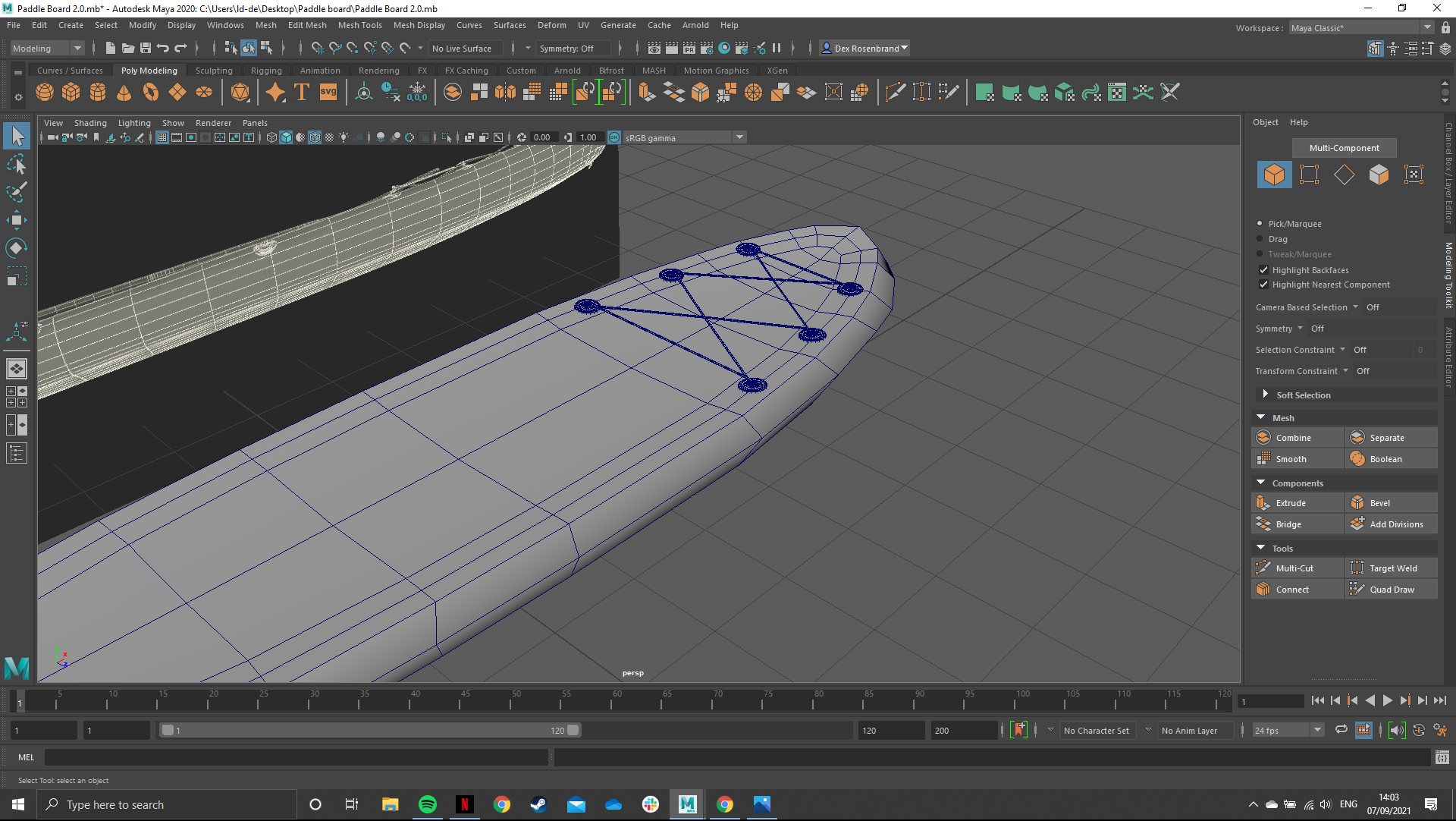Click the Target Weld tool
Screen dimensions: 1456x821
pyautogui.click(x=1392, y=568)
